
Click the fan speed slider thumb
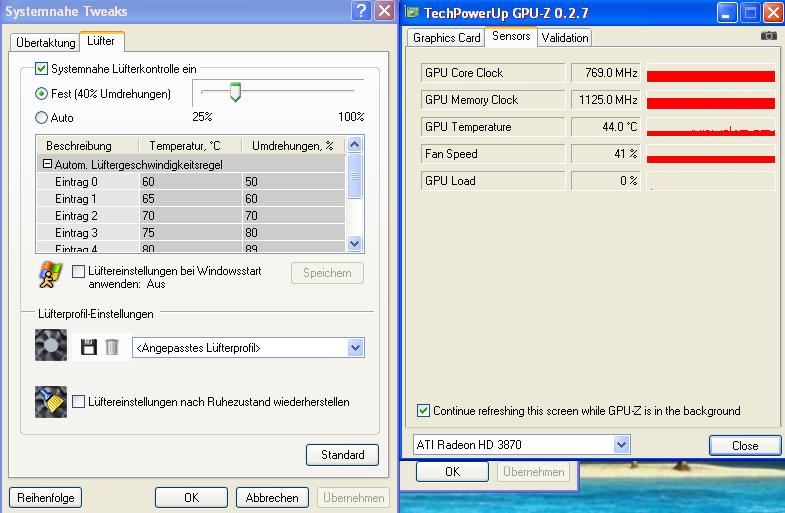point(235,92)
